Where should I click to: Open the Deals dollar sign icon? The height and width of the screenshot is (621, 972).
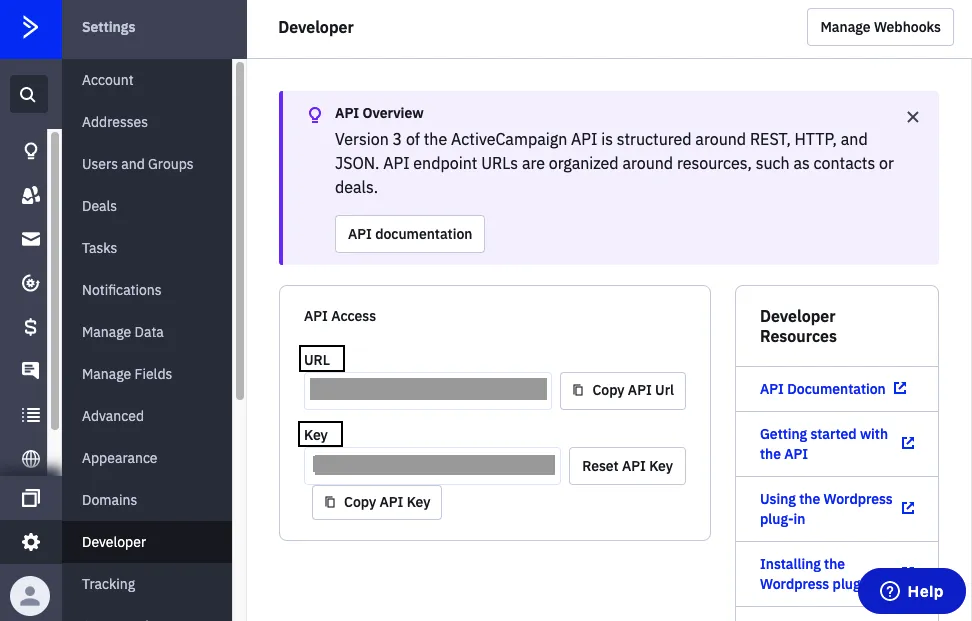[x=30, y=327]
